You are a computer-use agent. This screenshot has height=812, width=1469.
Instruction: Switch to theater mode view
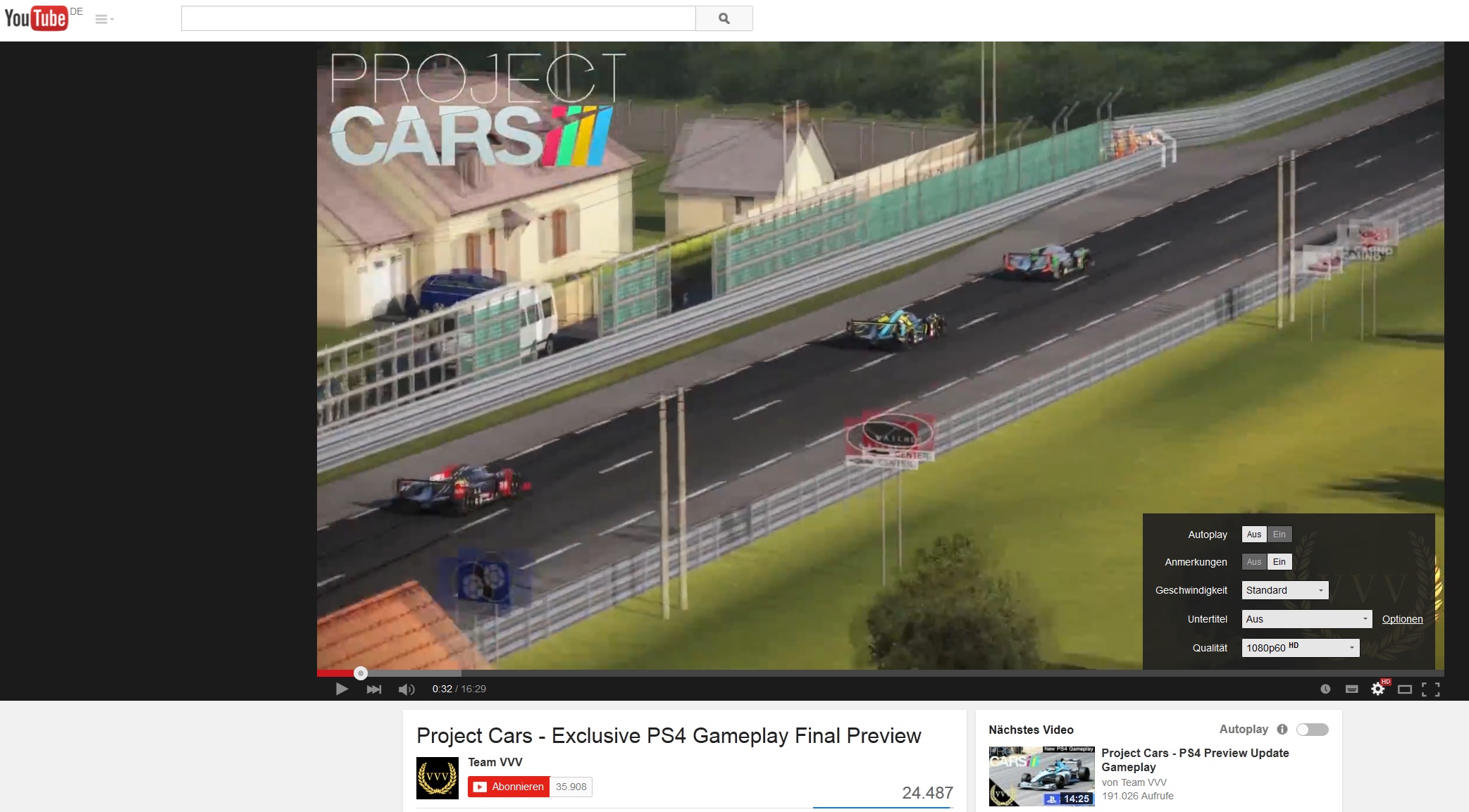click(x=1405, y=689)
